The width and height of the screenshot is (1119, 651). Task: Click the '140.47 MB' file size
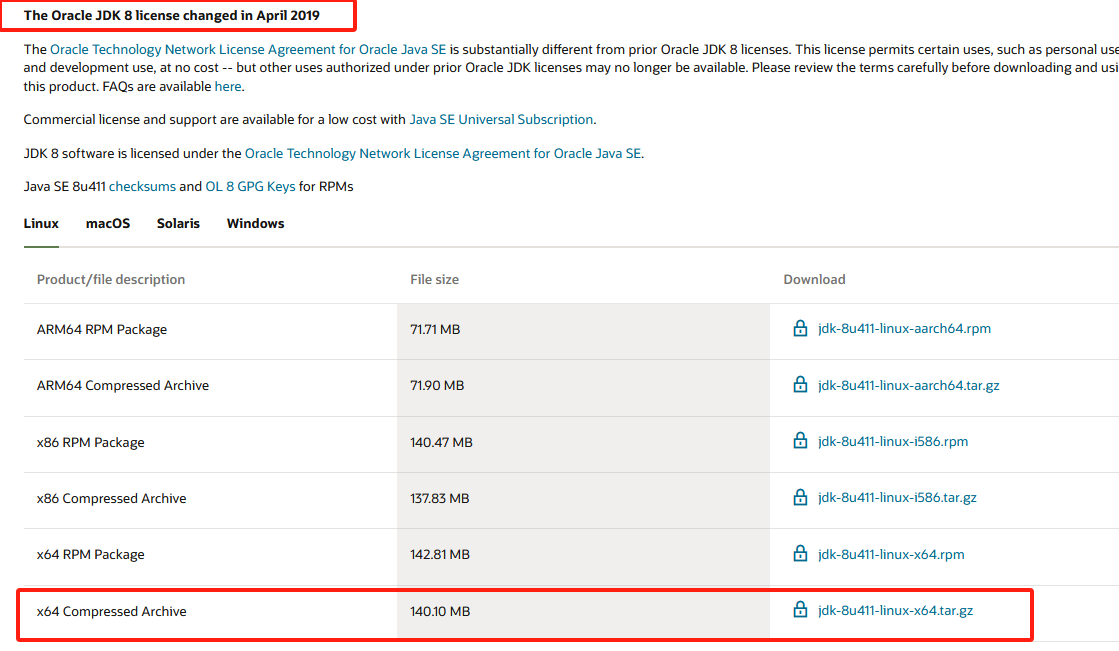(x=441, y=443)
